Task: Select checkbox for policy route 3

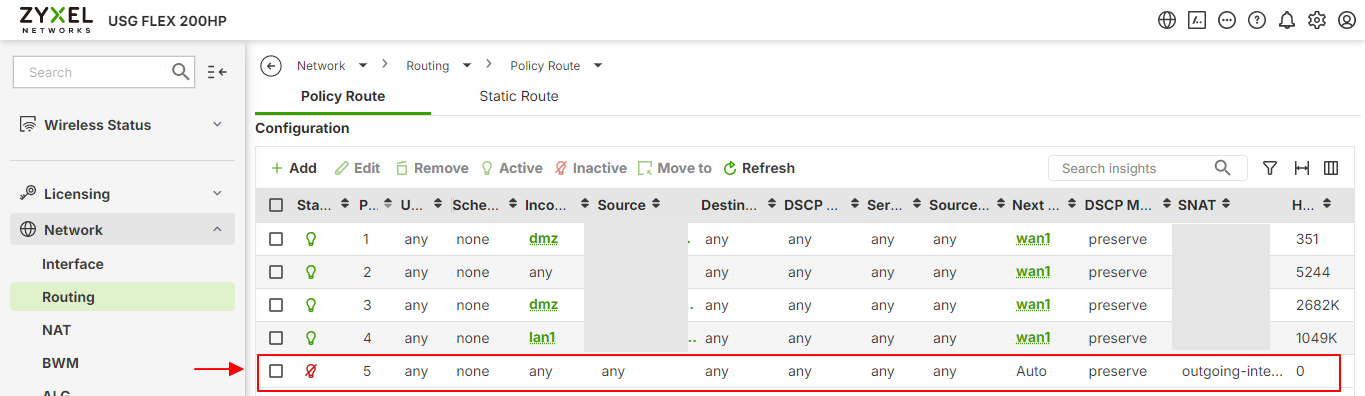Action: pyautogui.click(x=276, y=305)
